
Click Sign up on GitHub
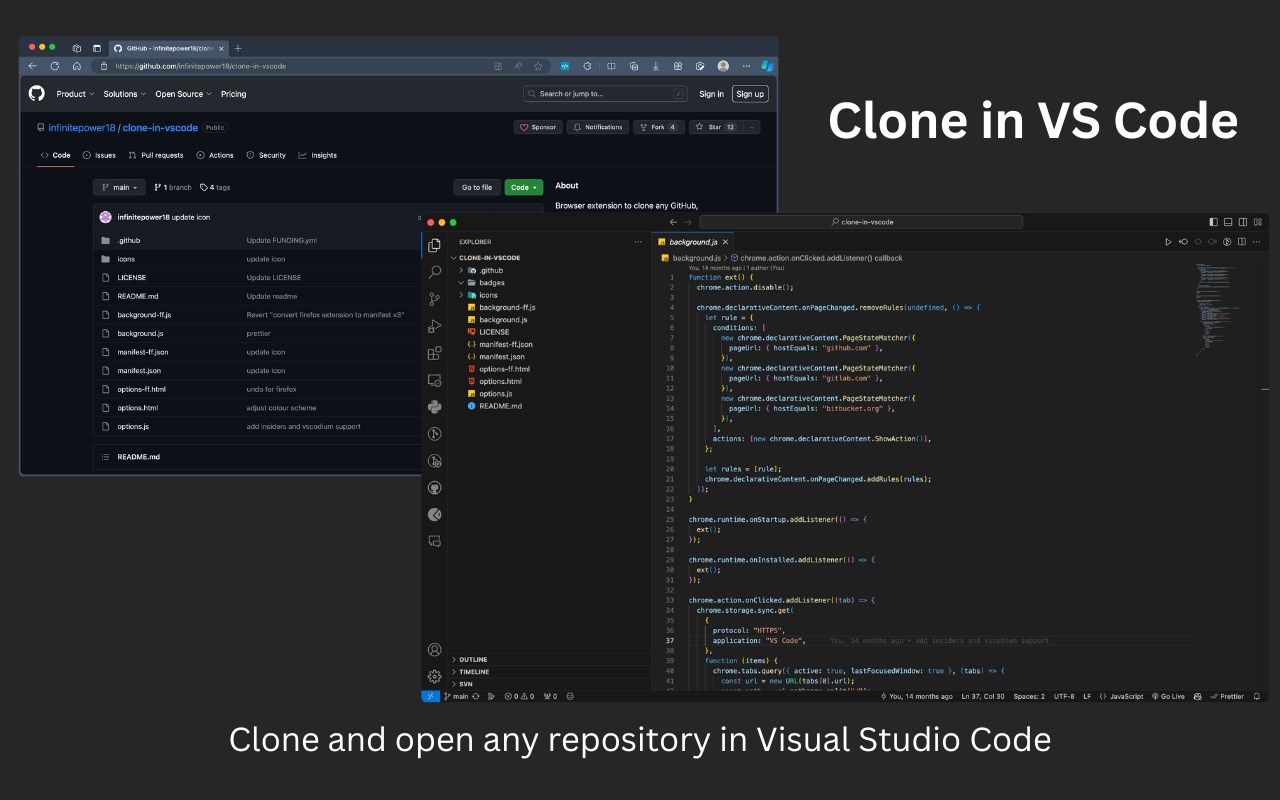(x=750, y=94)
